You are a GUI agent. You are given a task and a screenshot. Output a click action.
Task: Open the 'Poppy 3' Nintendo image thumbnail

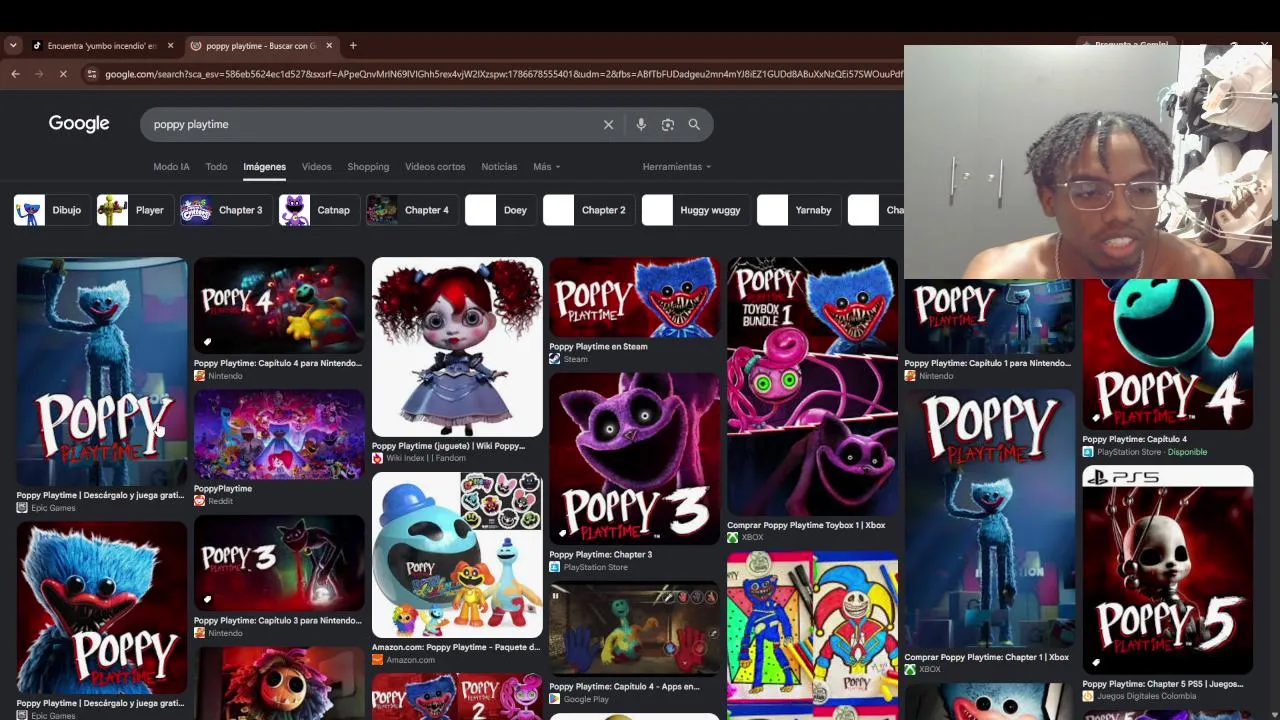(x=279, y=563)
